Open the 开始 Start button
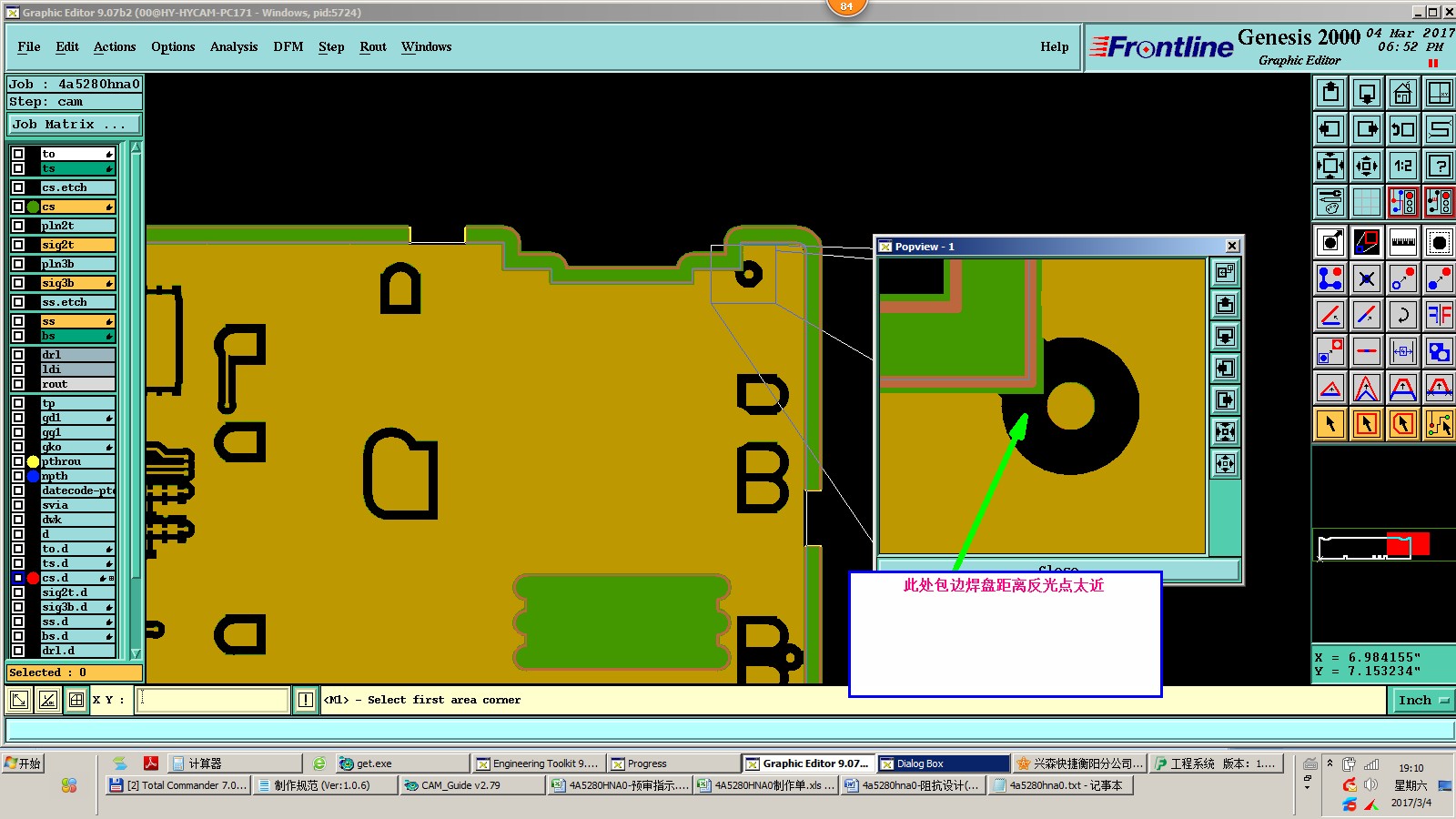Screen dimensions: 1456x819 [x=24, y=763]
